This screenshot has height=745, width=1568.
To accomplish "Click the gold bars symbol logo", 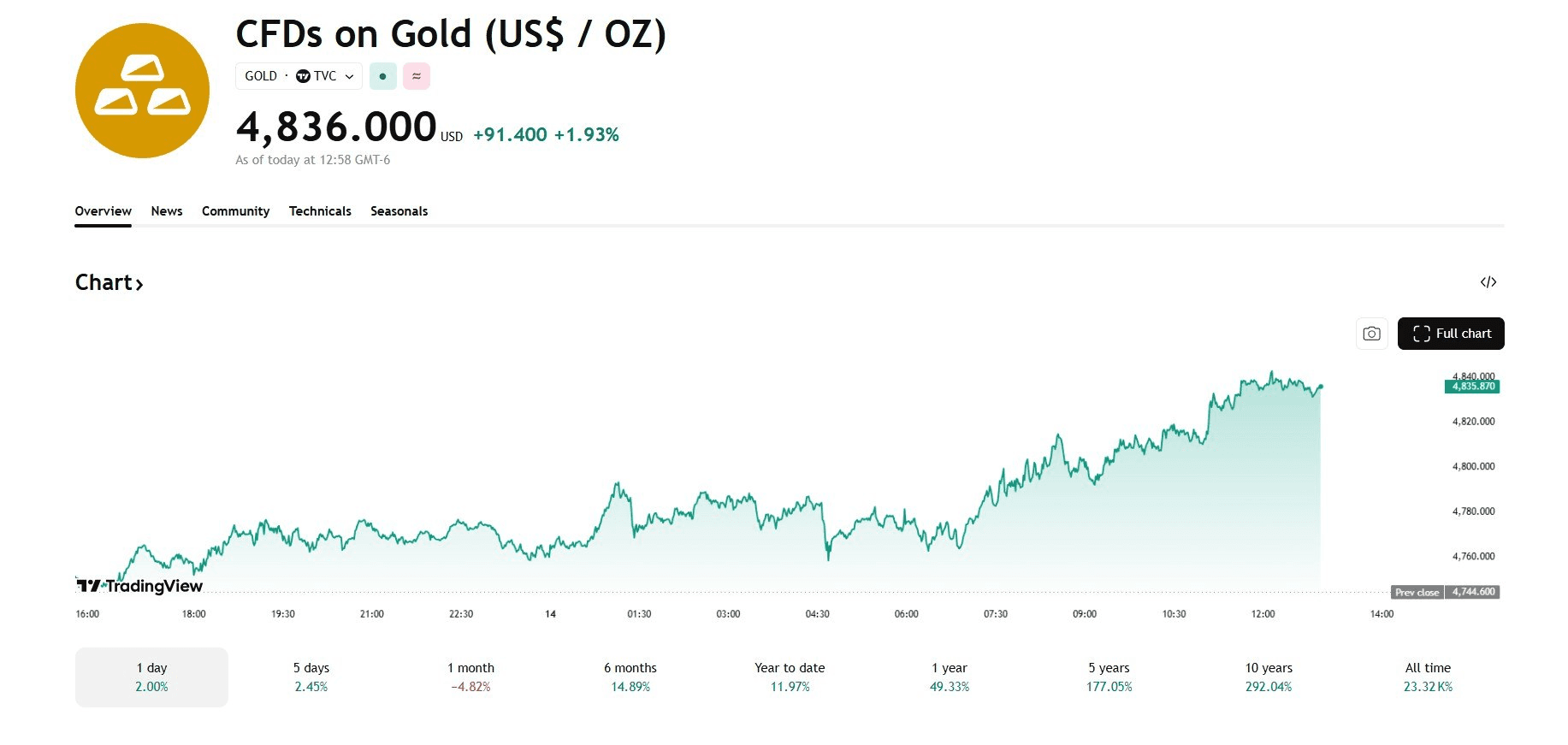I will [x=142, y=91].
